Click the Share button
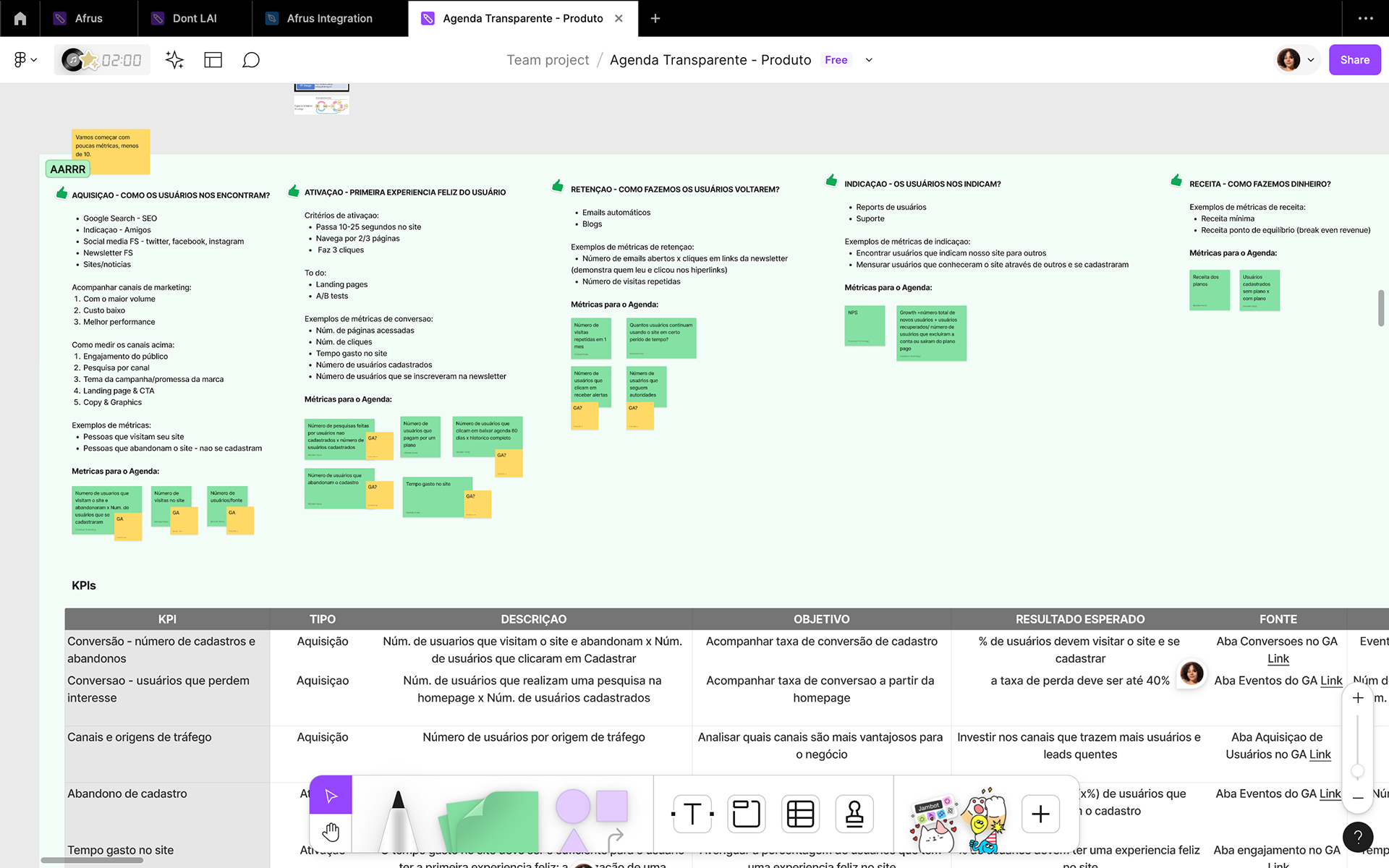The image size is (1389, 868). pos(1354,60)
